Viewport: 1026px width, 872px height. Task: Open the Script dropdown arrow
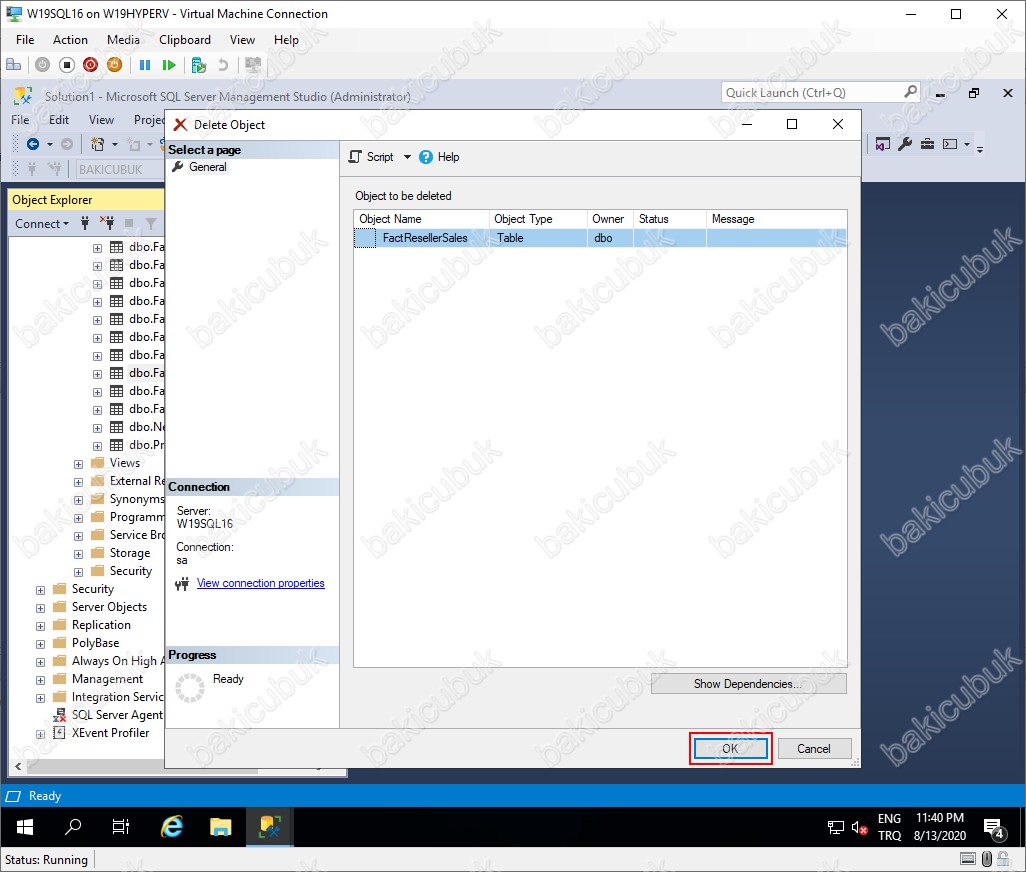[x=407, y=157]
